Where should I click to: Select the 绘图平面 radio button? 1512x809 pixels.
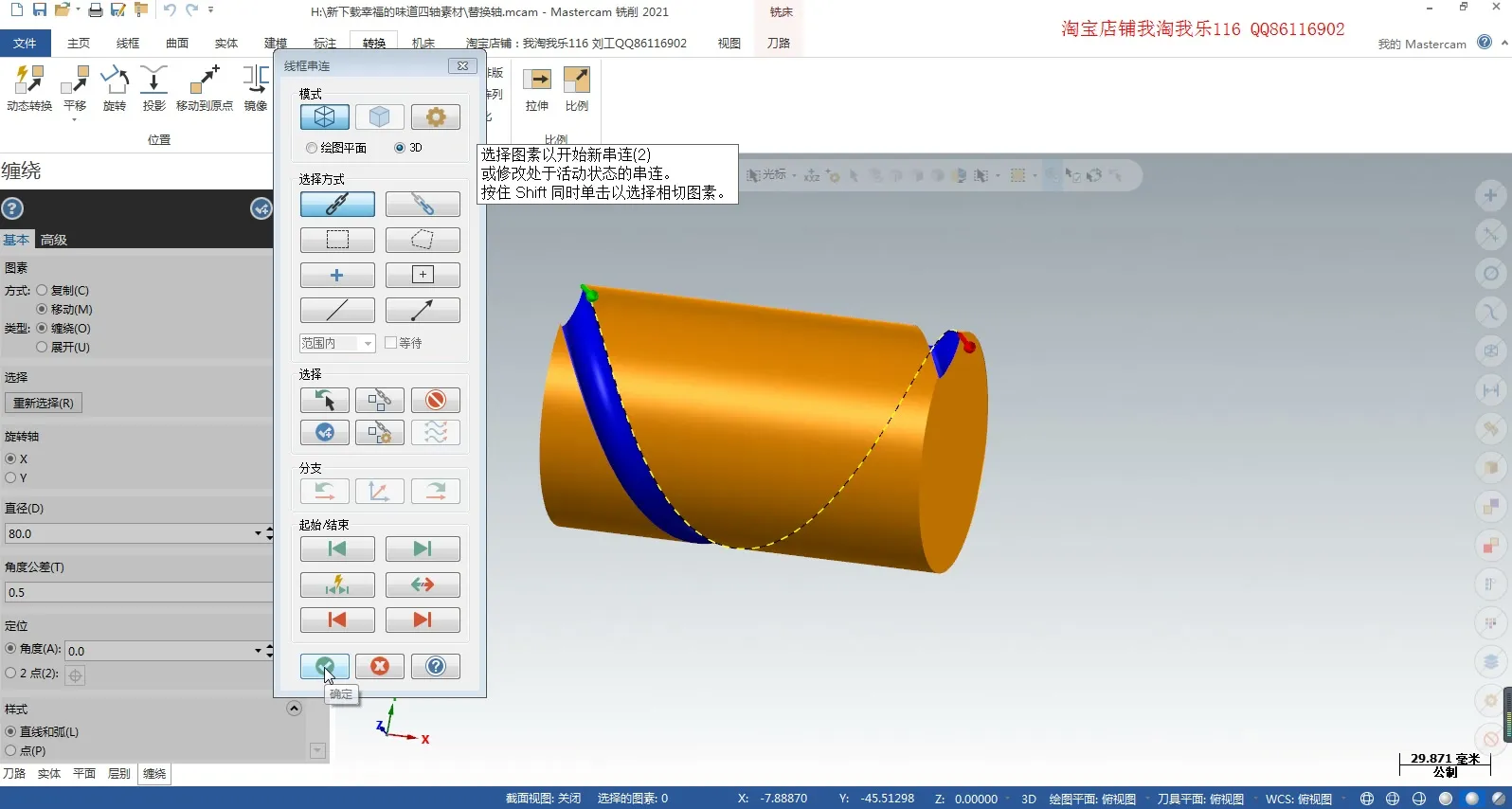[x=312, y=148]
